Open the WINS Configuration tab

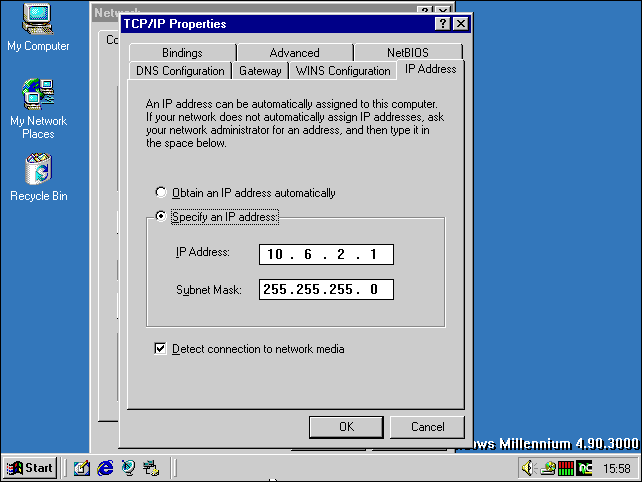(x=343, y=70)
